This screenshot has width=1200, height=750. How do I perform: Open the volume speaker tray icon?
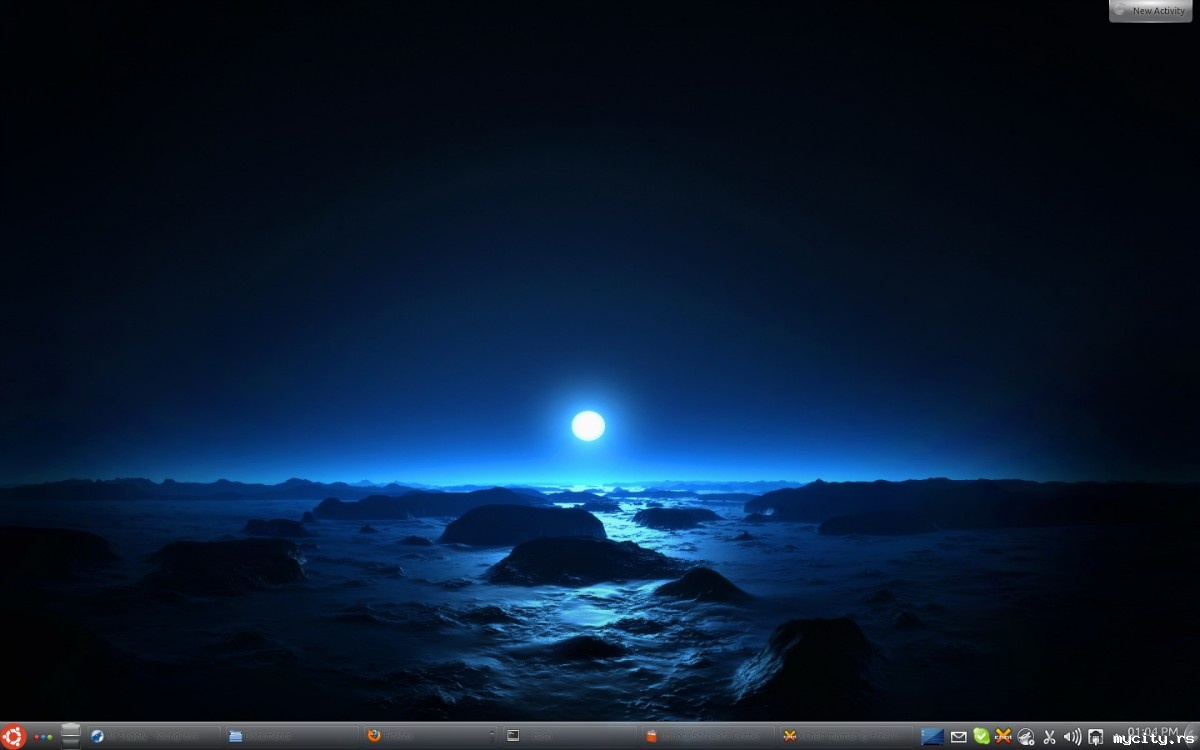coord(1072,737)
